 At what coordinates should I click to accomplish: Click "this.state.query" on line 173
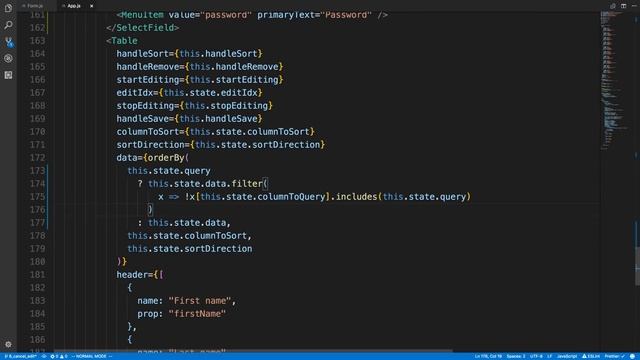[x=169, y=171]
